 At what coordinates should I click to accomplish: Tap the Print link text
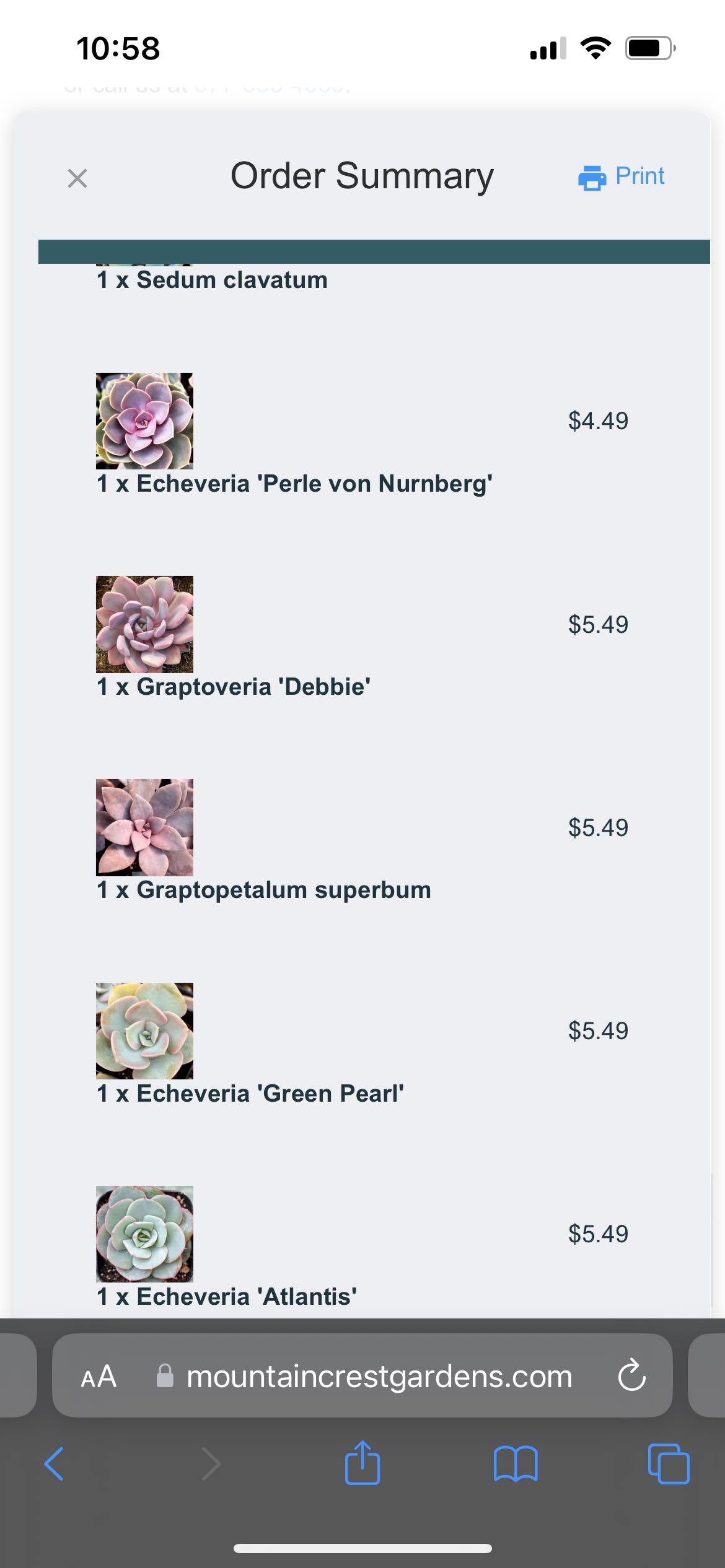pos(639,176)
